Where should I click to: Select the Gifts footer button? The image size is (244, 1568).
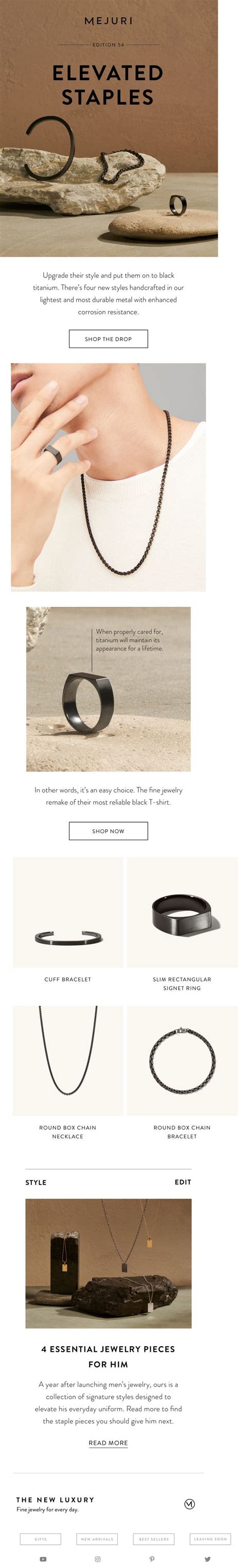point(41,1539)
